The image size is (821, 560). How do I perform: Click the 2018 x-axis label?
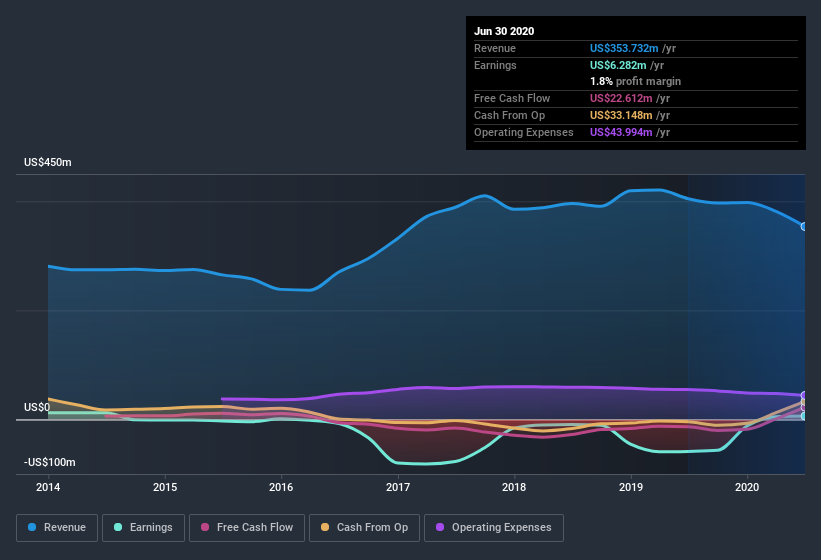pyautogui.click(x=514, y=487)
